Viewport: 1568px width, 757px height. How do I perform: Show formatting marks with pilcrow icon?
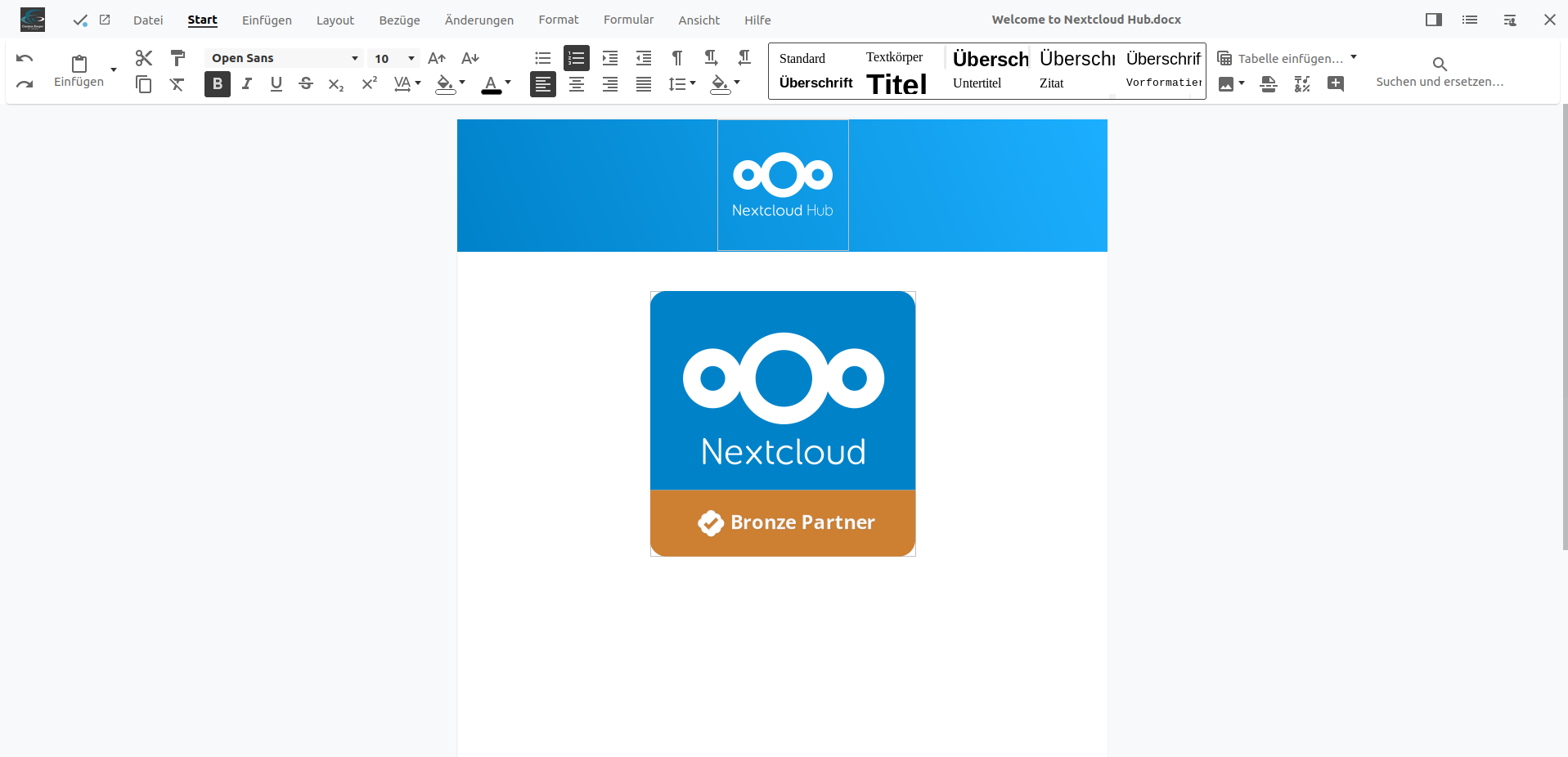[x=677, y=58]
